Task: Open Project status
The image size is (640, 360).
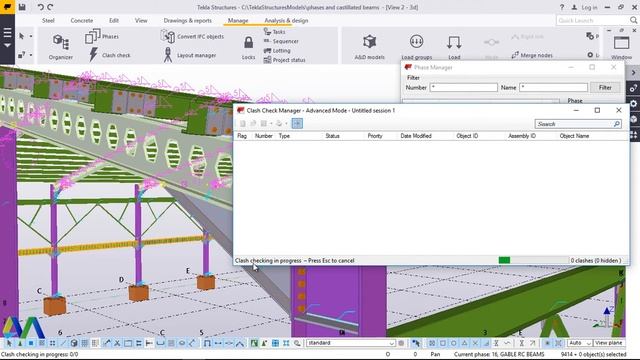Action: [284, 60]
